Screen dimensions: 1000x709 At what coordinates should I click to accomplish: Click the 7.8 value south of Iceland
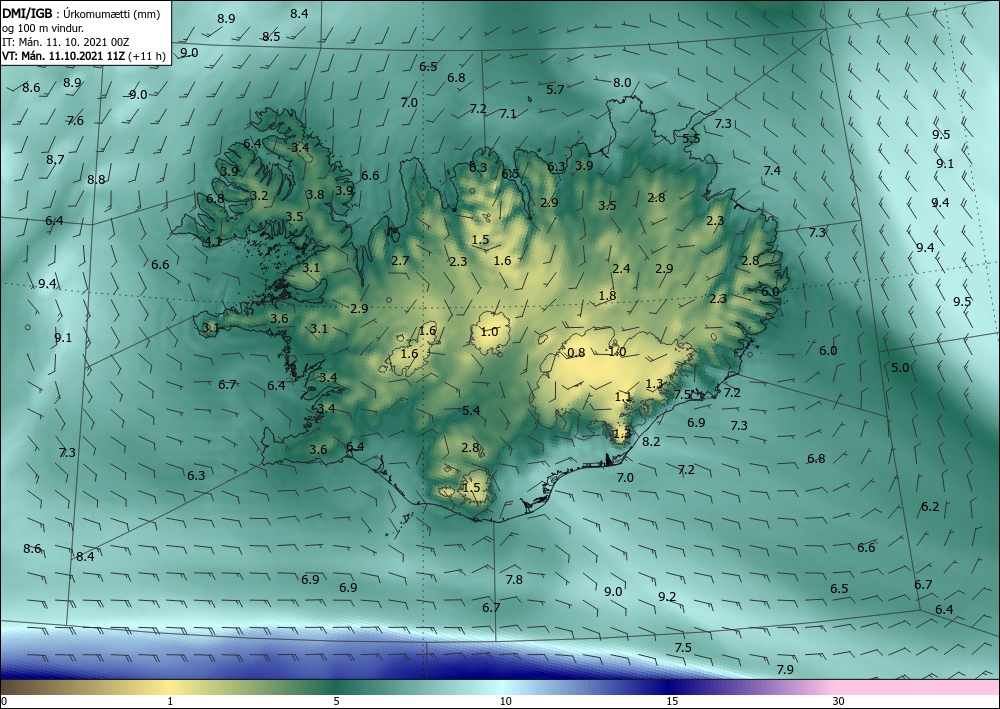[514, 580]
